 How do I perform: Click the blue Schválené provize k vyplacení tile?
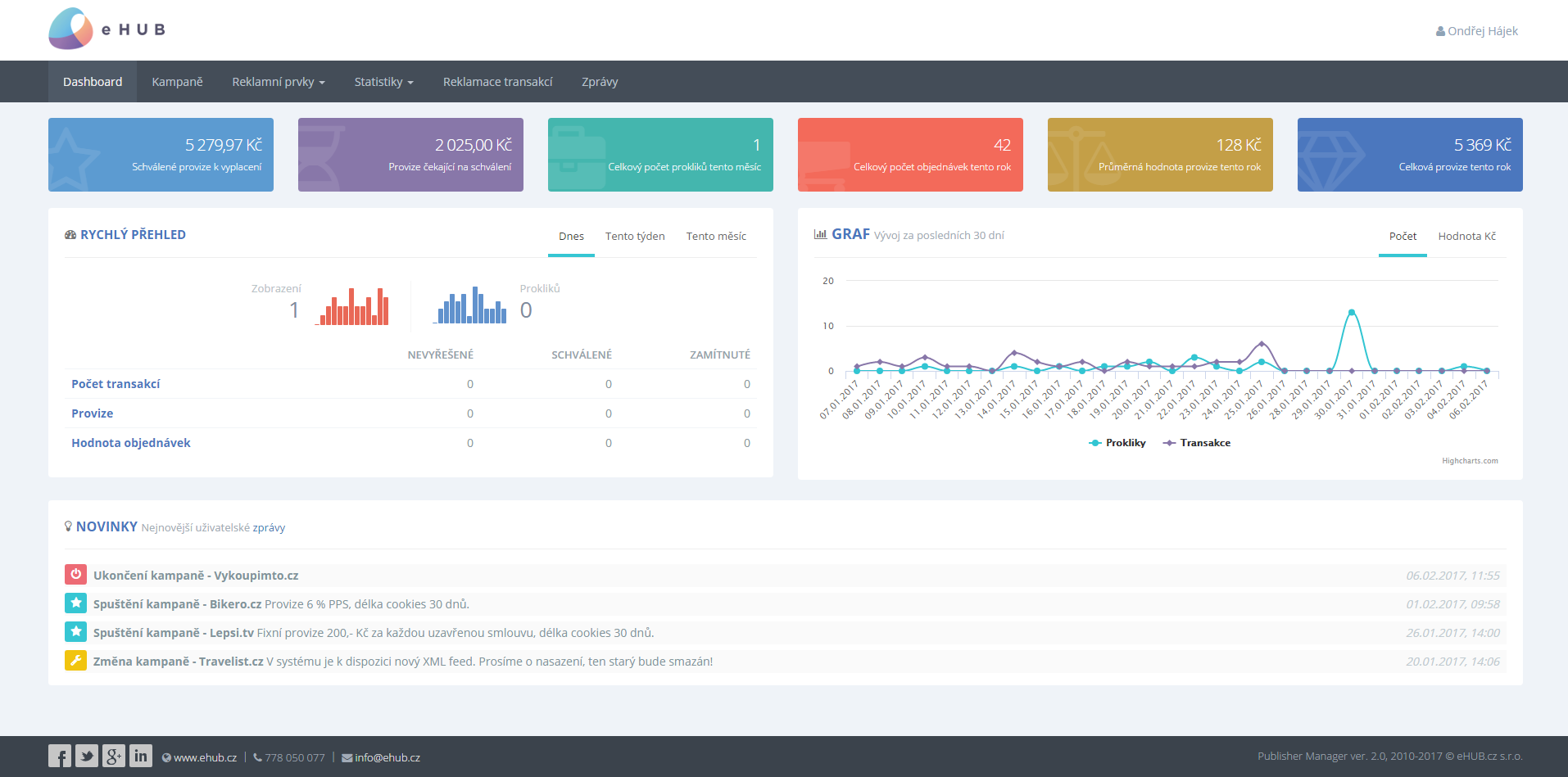[161, 155]
